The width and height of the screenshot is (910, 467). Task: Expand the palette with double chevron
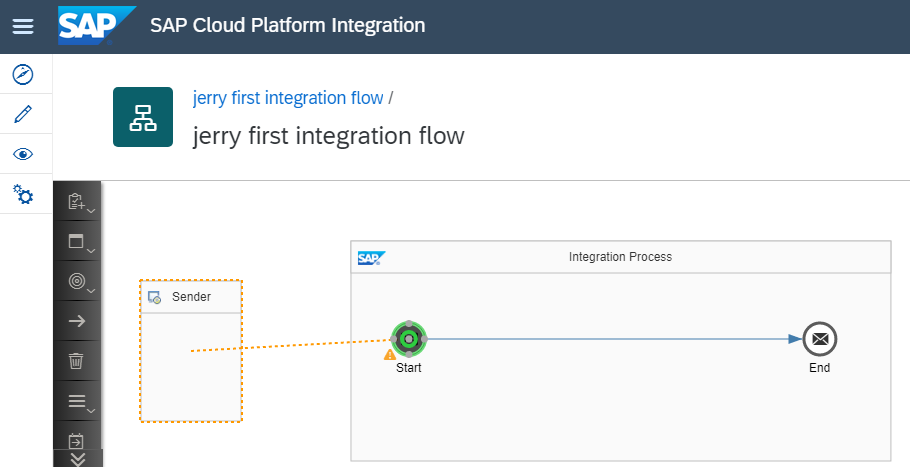(x=78, y=459)
